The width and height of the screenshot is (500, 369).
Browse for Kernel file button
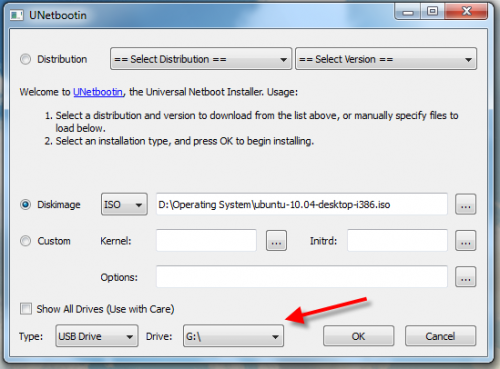pyautogui.click(x=276, y=241)
